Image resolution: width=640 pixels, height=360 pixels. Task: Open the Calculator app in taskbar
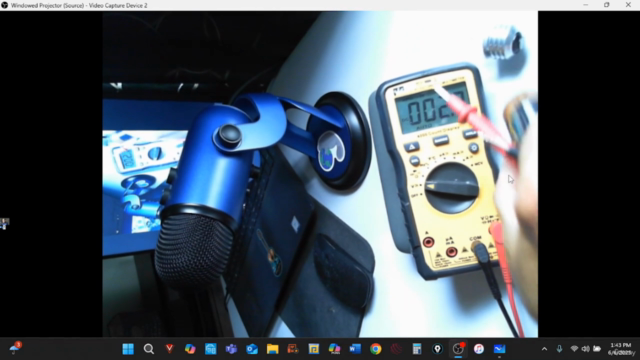417,349
